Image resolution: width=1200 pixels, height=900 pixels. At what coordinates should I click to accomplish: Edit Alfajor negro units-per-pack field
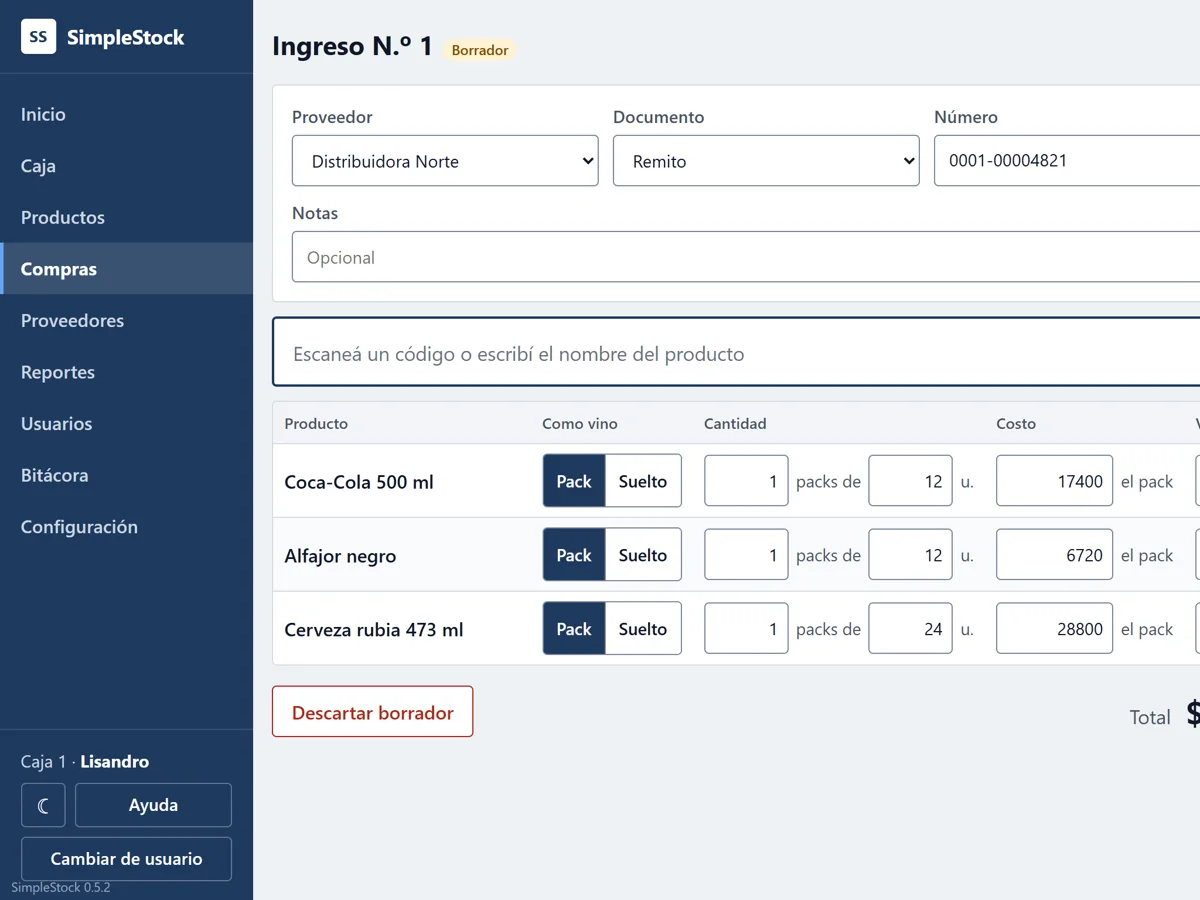click(910, 555)
